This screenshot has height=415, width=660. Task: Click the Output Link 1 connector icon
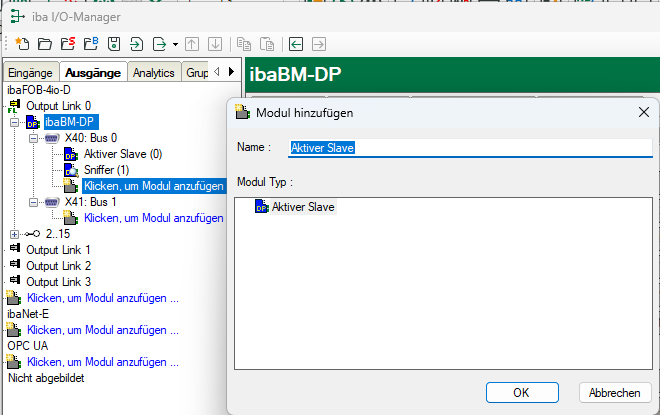click(x=15, y=247)
